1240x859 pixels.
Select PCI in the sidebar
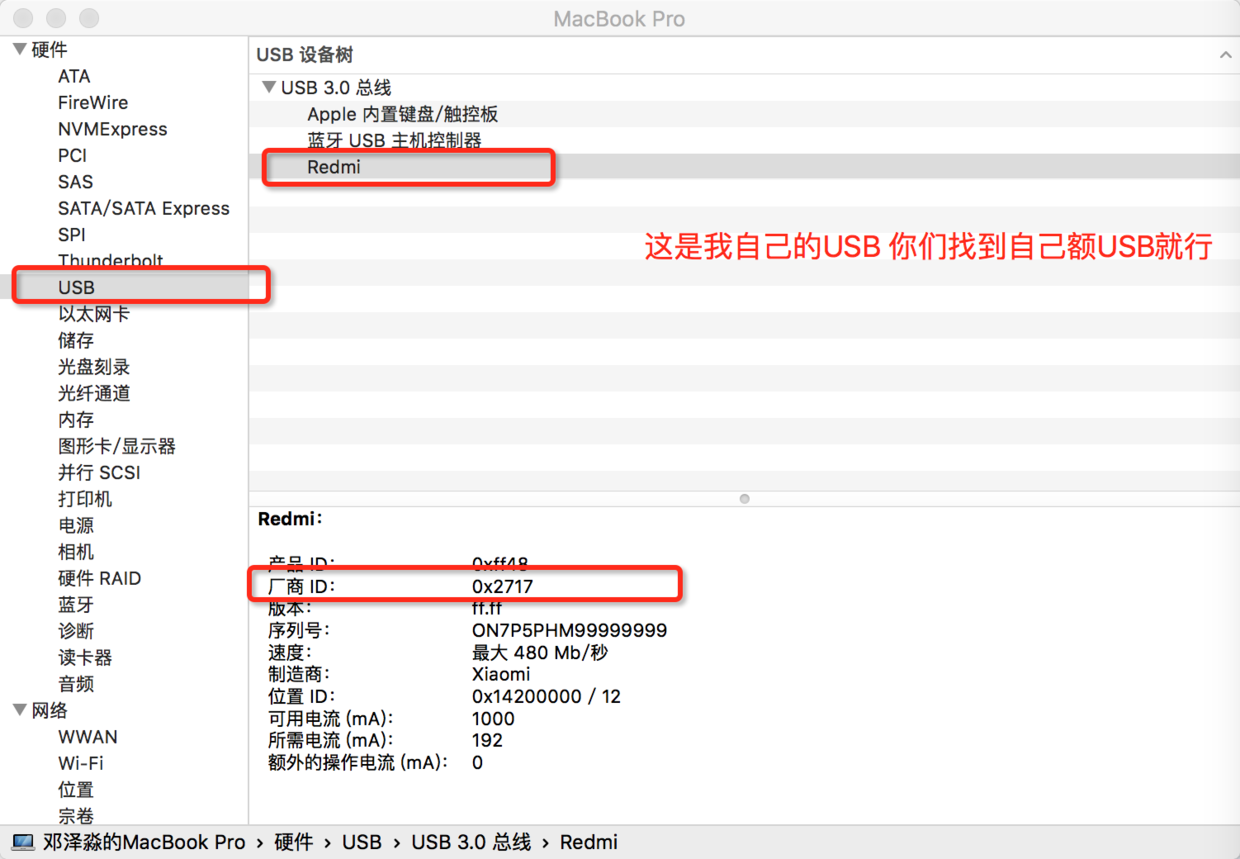(72, 155)
